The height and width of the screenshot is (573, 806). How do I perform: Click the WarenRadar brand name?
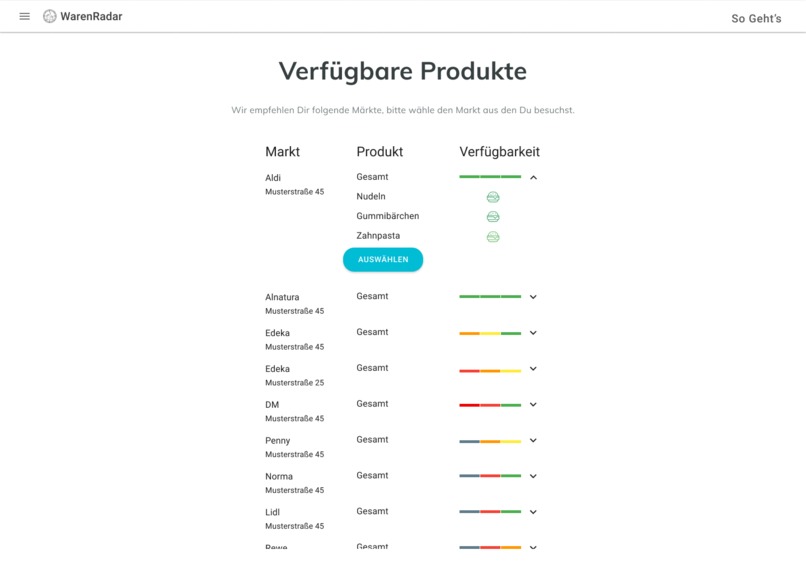[x=91, y=16]
